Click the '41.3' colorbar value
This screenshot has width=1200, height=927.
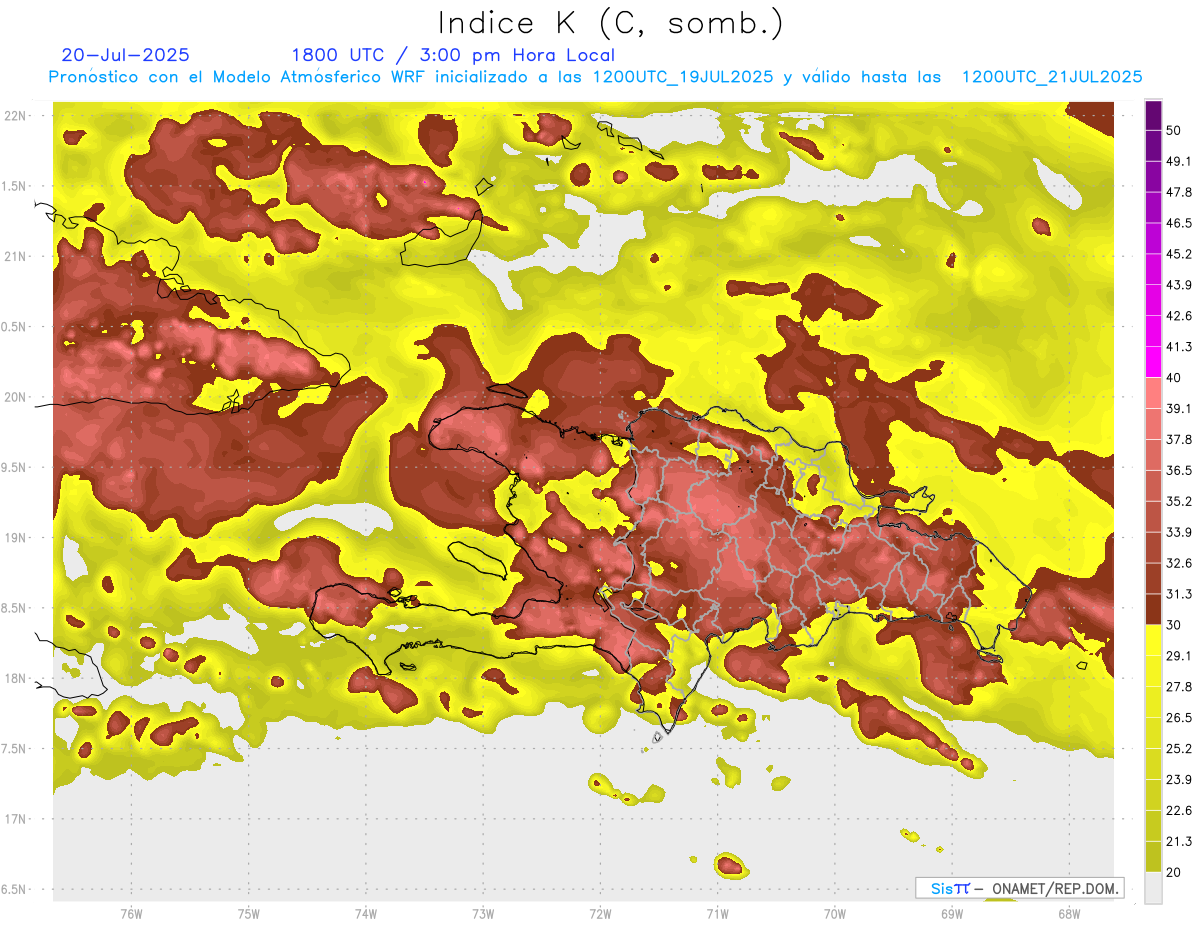1179,347
